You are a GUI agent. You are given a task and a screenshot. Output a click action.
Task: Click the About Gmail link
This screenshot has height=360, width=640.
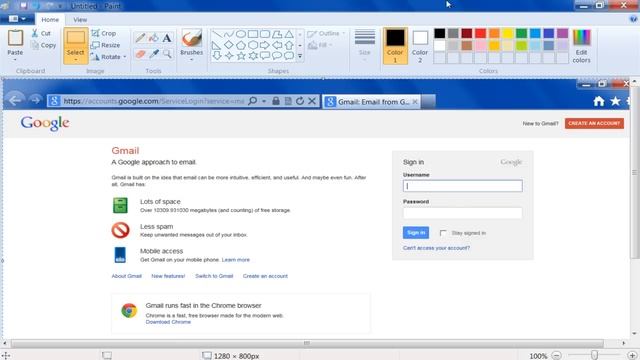click(x=127, y=276)
